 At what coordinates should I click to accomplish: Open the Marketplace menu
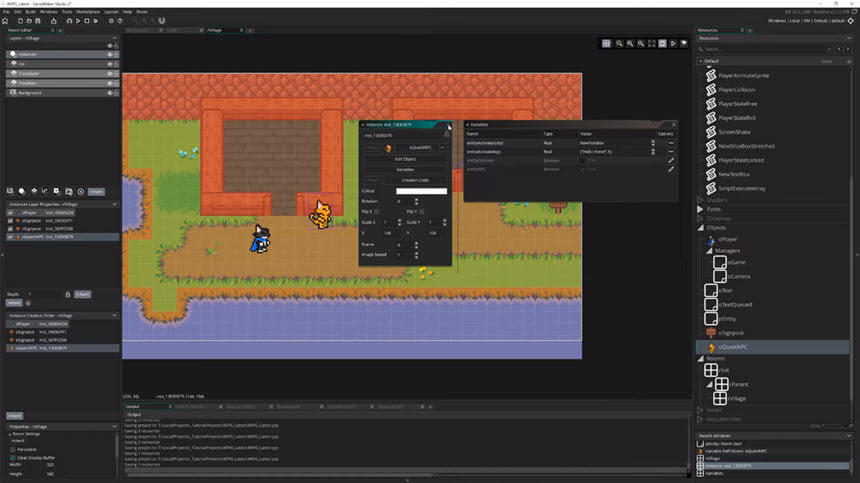click(x=88, y=12)
